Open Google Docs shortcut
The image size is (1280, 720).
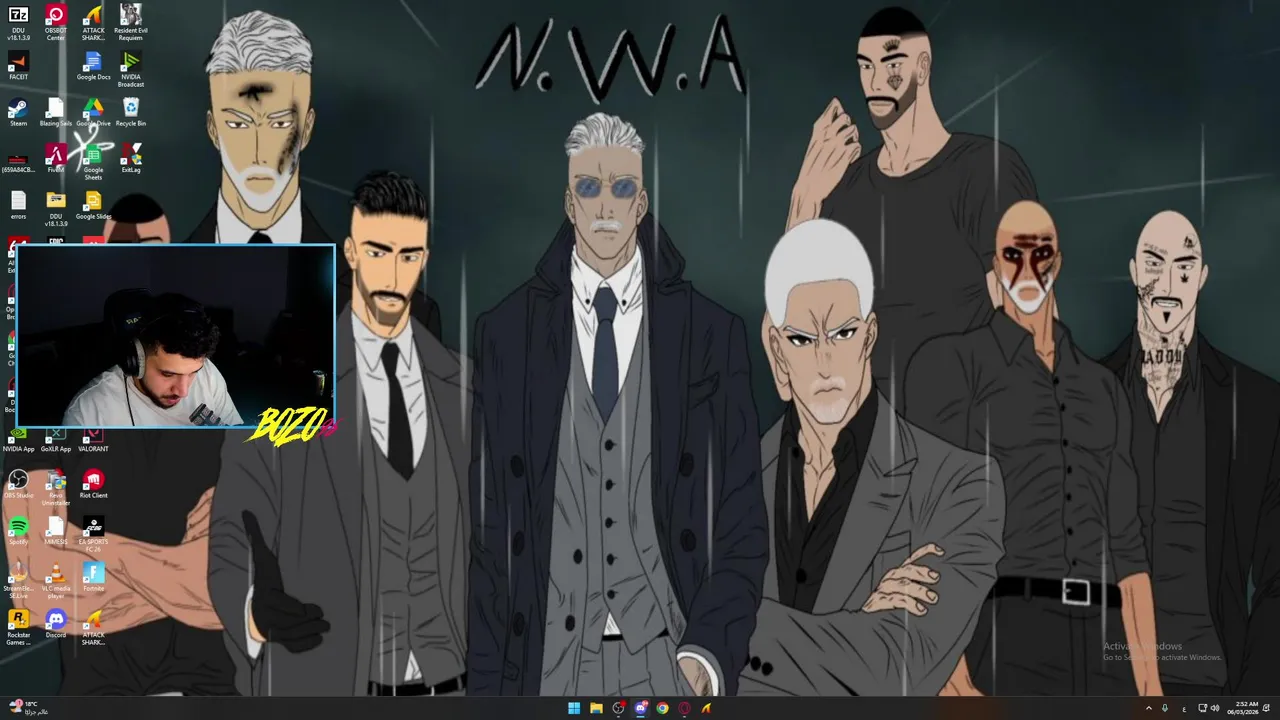coord(93,67)
